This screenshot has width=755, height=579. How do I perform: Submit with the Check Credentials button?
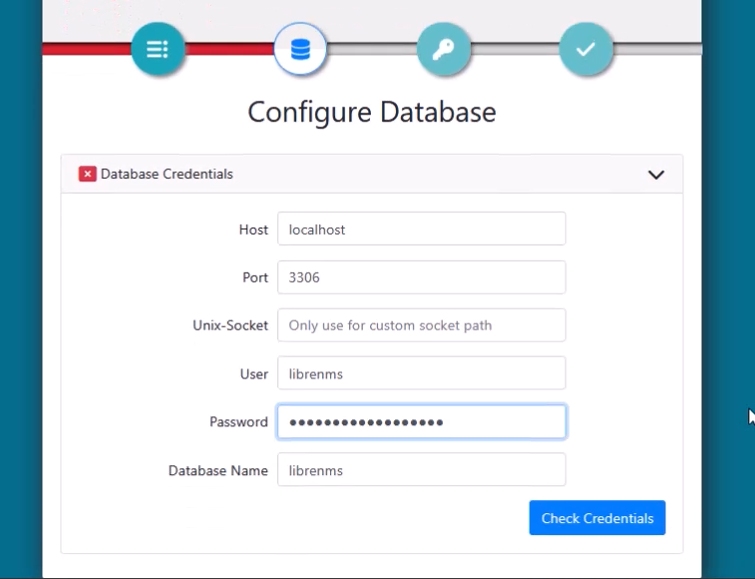(x=597, y=518)
